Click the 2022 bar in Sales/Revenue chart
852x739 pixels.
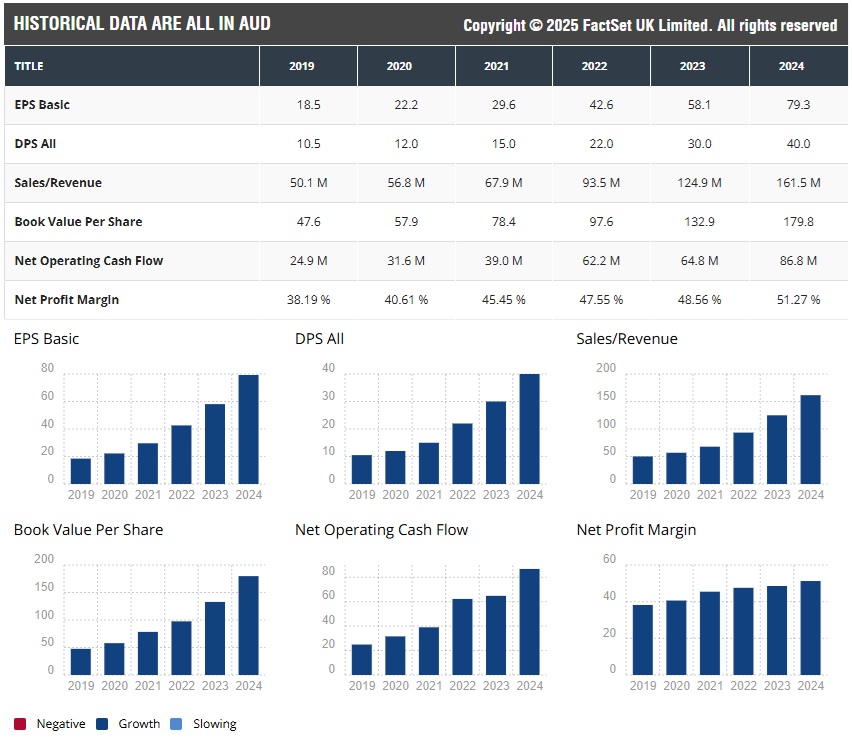click(x=743, y=458)
